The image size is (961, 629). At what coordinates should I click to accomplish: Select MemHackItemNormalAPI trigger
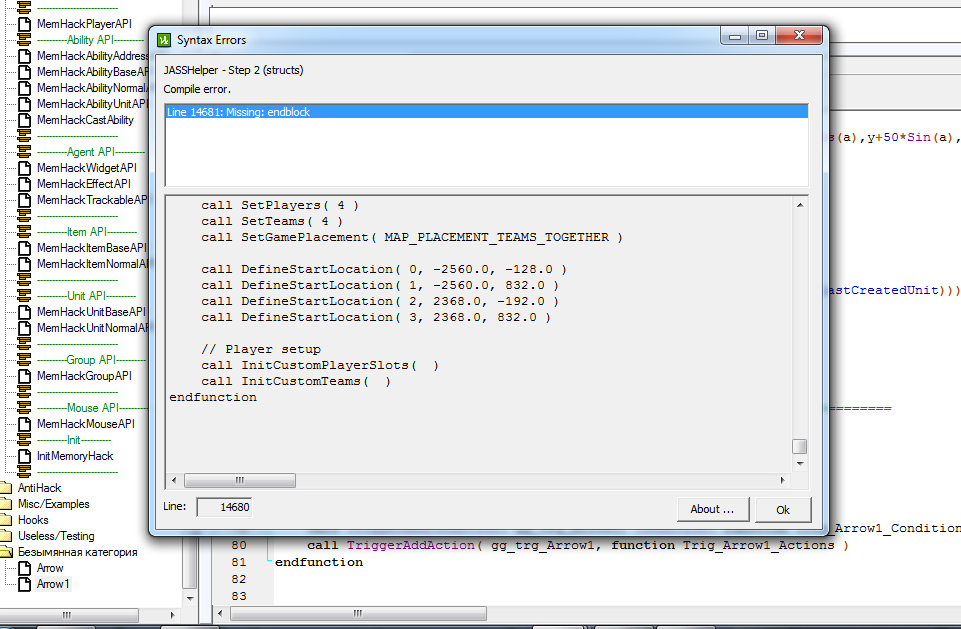(92, 264)
